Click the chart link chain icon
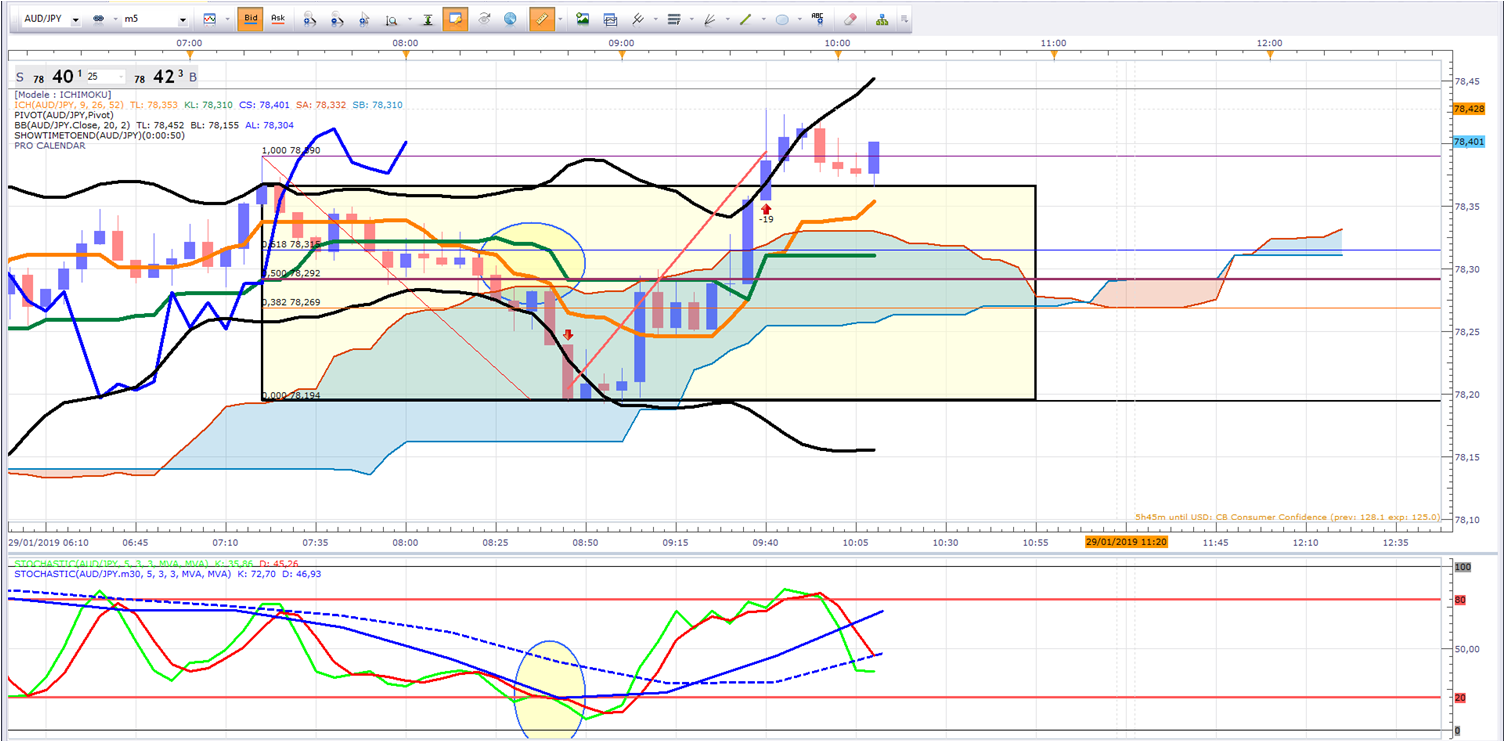This screenshot has width=1505, height=742. click(x=99, y=19)
